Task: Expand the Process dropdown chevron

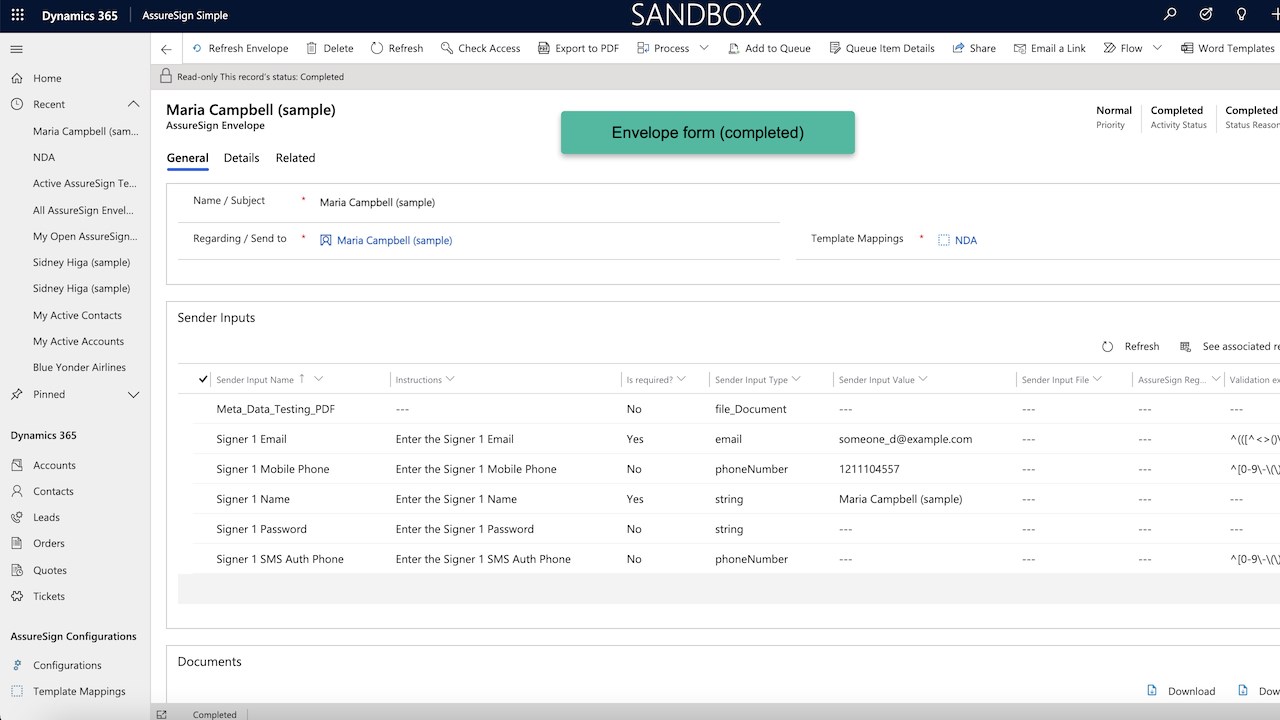Action: pos(704,48)
